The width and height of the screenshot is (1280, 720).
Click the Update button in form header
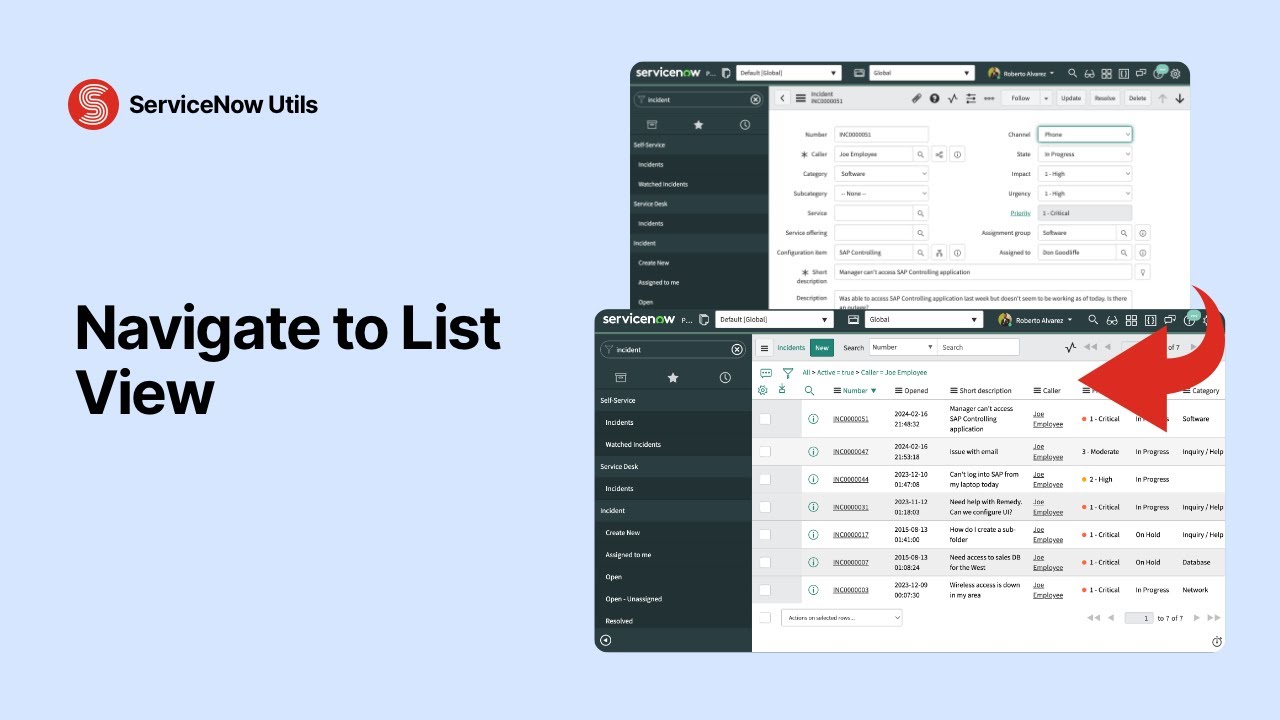tap(1071, 98)
